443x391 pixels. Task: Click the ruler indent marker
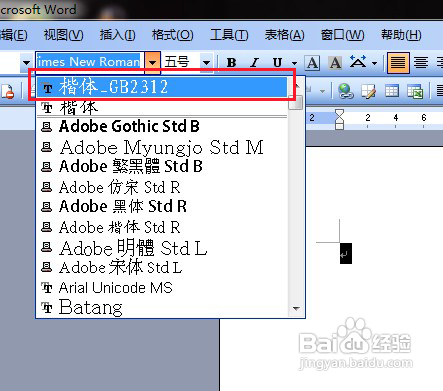339,119
